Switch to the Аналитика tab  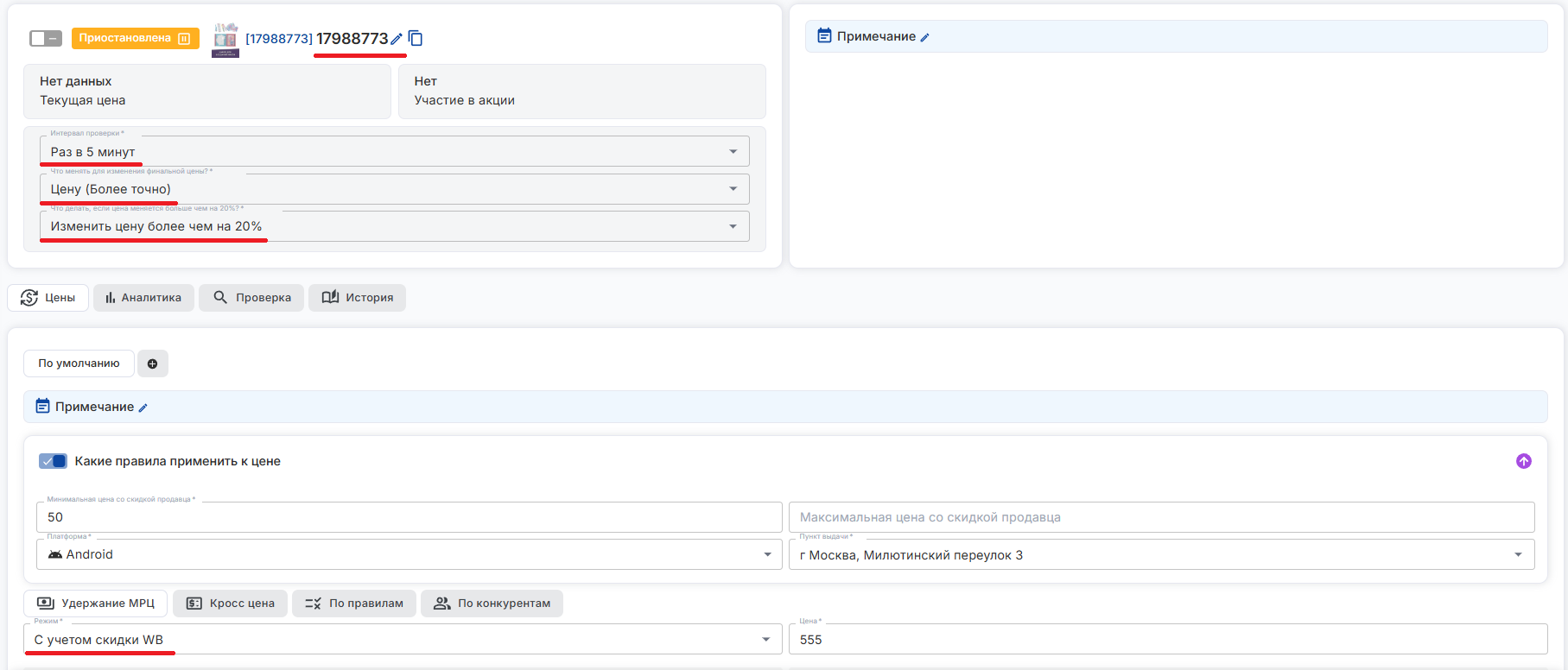click(x=143, y=298)
